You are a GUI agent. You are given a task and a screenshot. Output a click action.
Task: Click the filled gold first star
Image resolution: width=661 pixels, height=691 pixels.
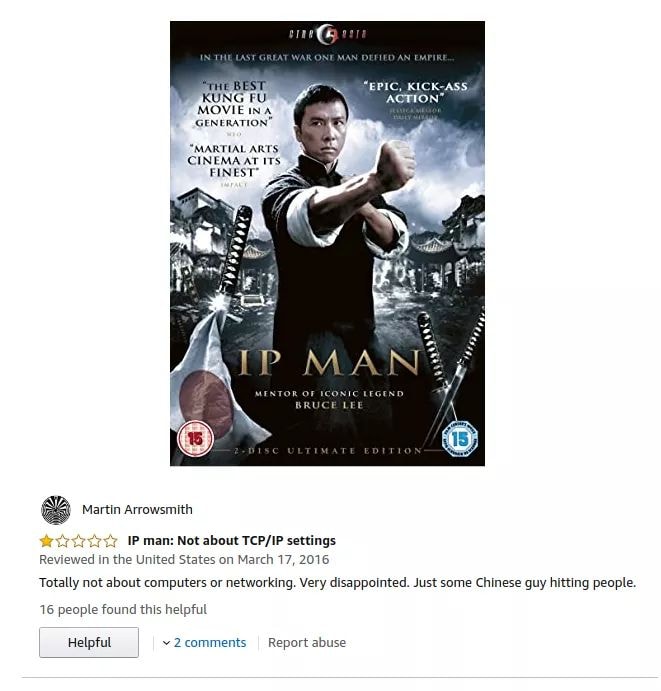(x=46, y=541)
